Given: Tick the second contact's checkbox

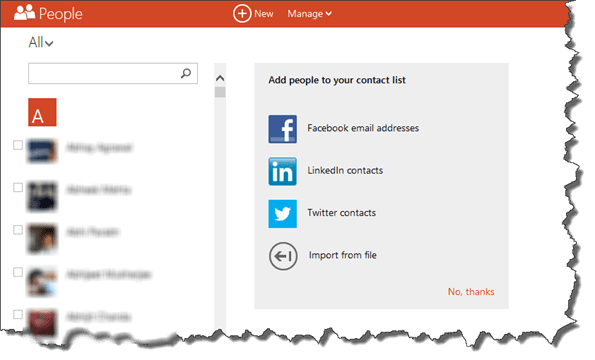Looking at the screenshot, I should point(18,187).
